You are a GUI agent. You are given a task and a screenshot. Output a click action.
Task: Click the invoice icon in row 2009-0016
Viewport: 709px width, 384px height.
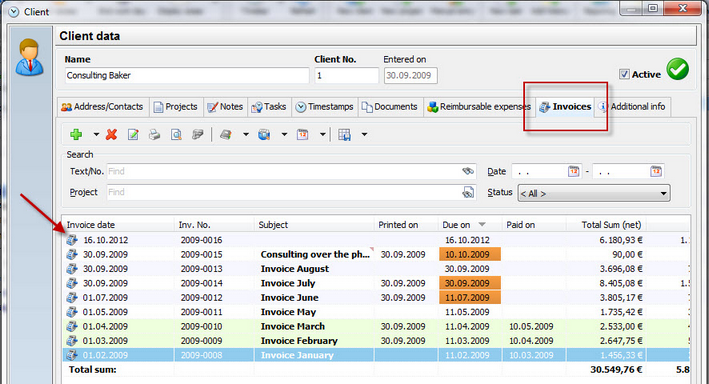[72, 240]
